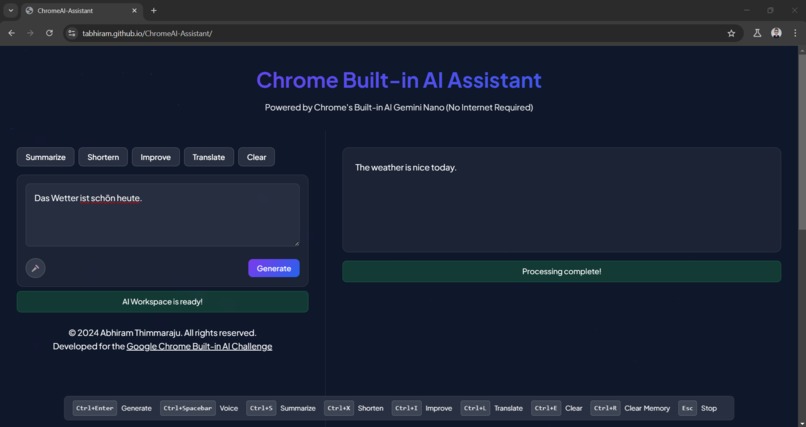Screen dimensions: 806x427
Task: Click the Ctrl+L shortcut key label
Action: (x=475, y=409)
